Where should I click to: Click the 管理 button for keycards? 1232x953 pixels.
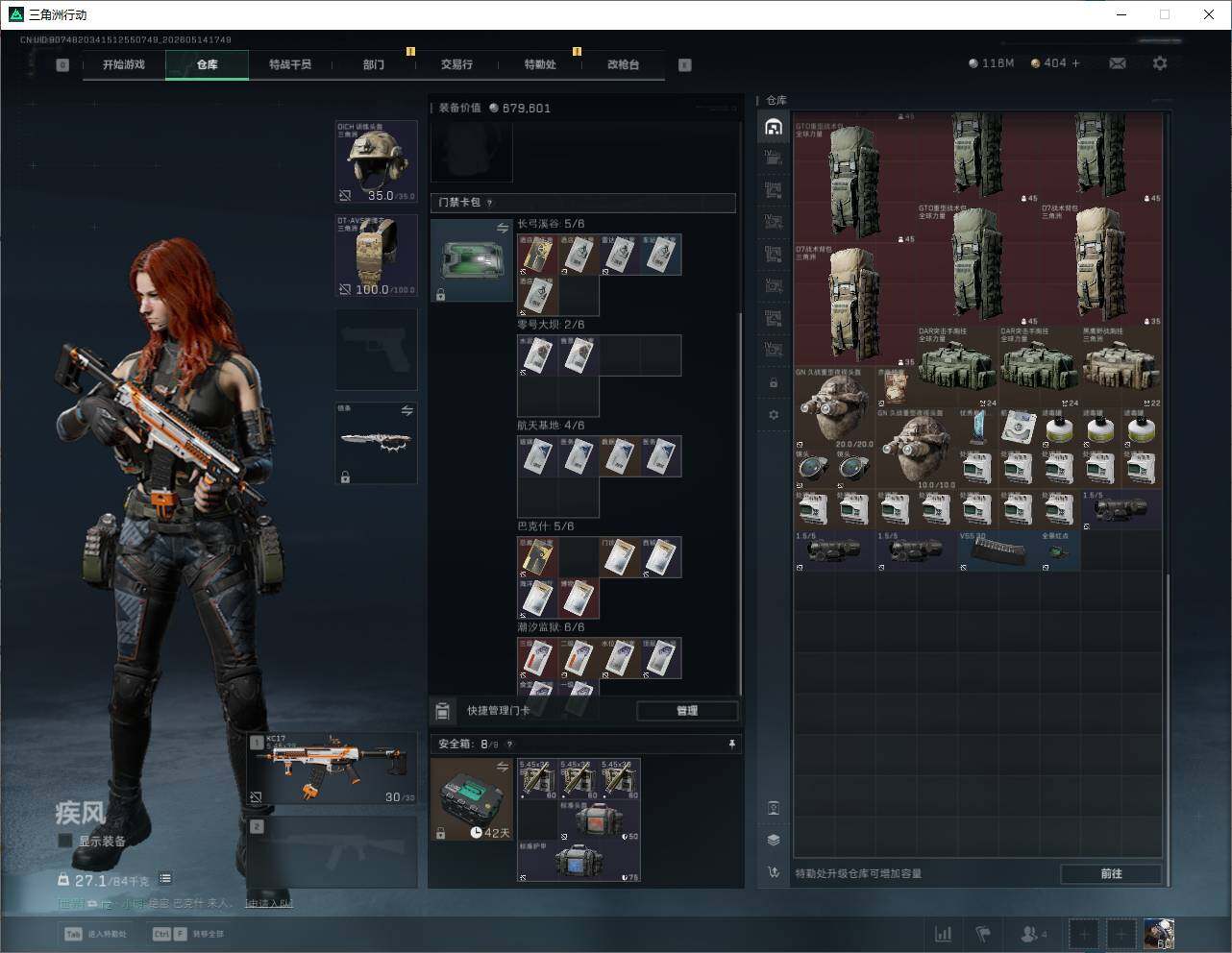[x=687, y=711]
